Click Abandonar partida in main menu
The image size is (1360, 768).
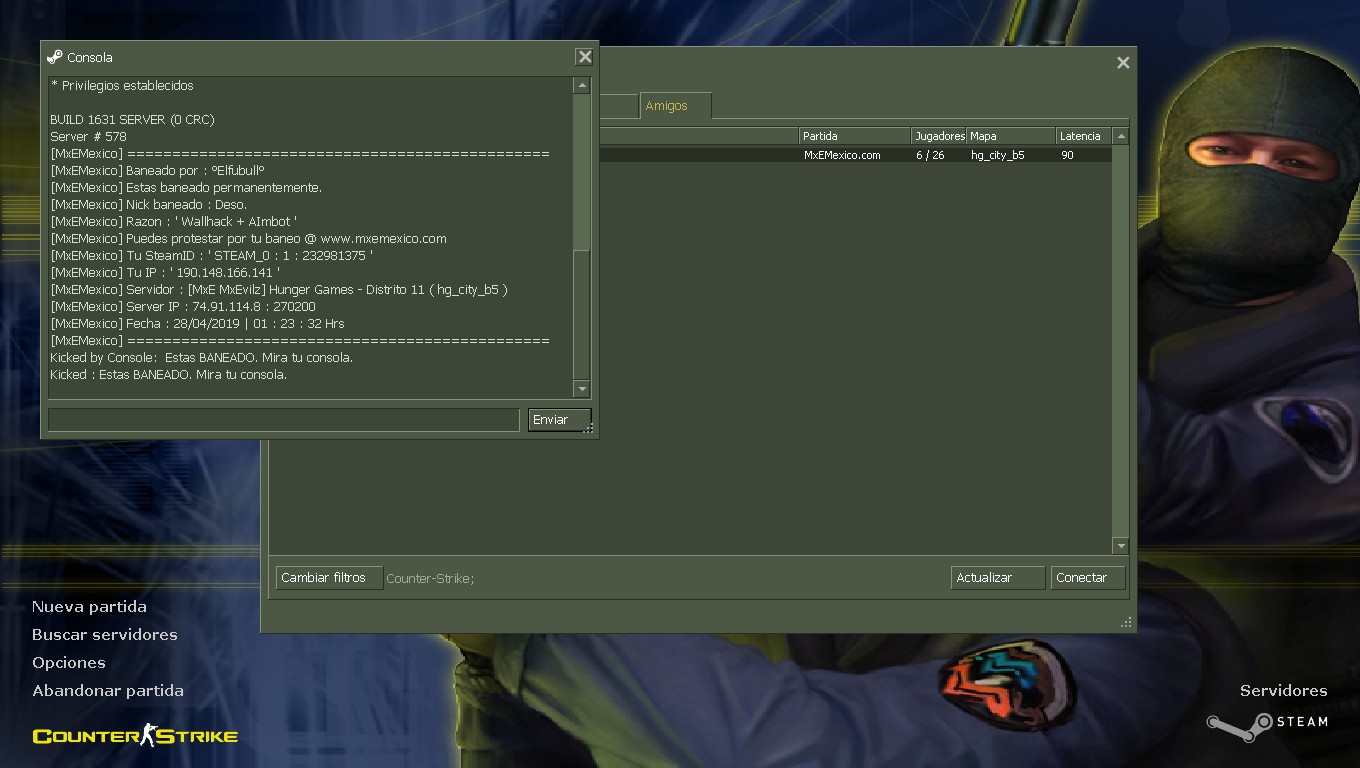(x=108, y=691)
